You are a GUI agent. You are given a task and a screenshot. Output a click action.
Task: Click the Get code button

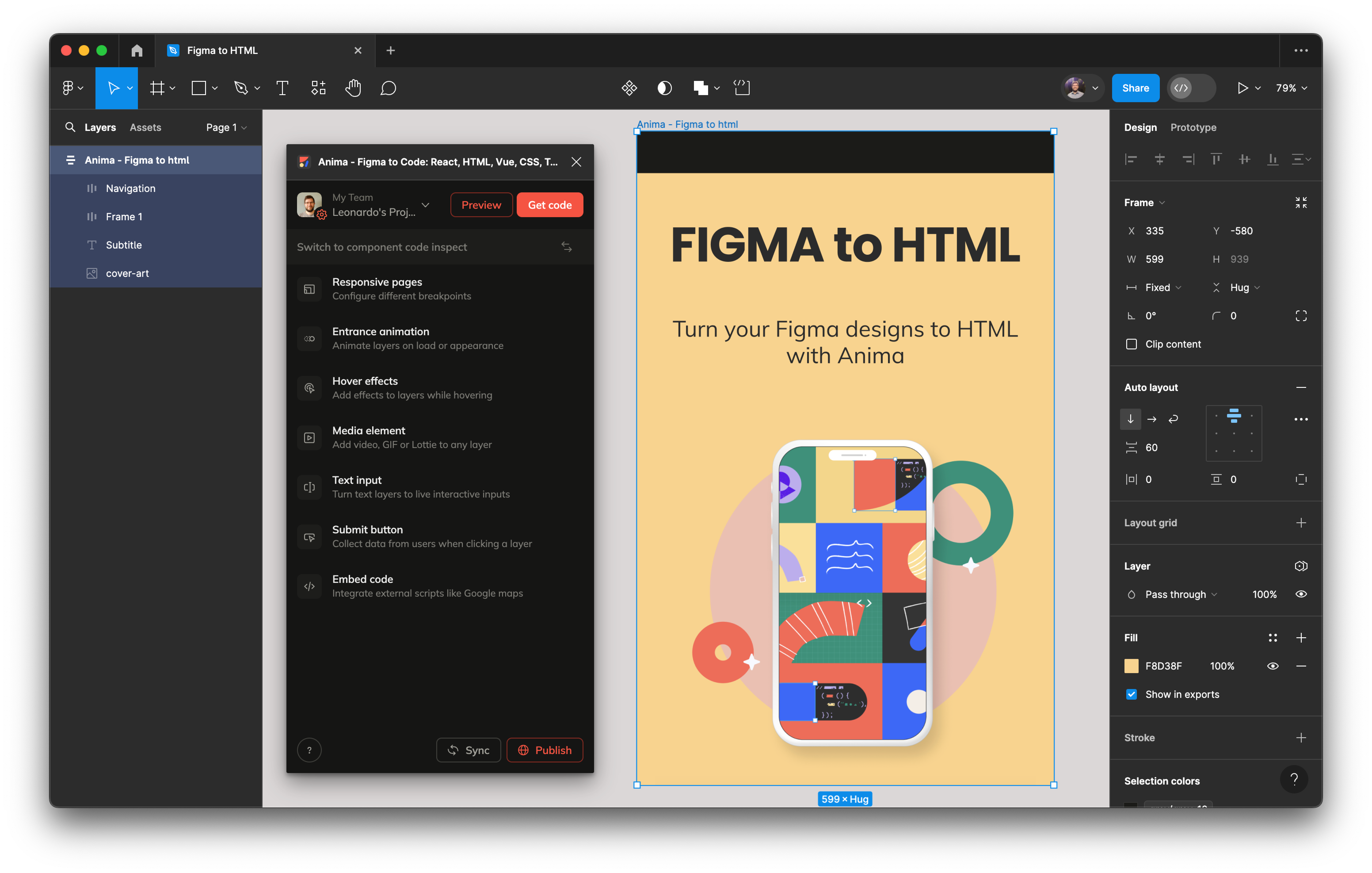point(549,205)
